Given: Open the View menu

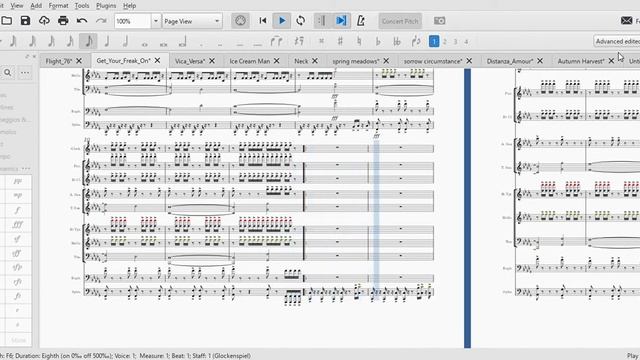Looking at the screenshot, I should (17, 6).
